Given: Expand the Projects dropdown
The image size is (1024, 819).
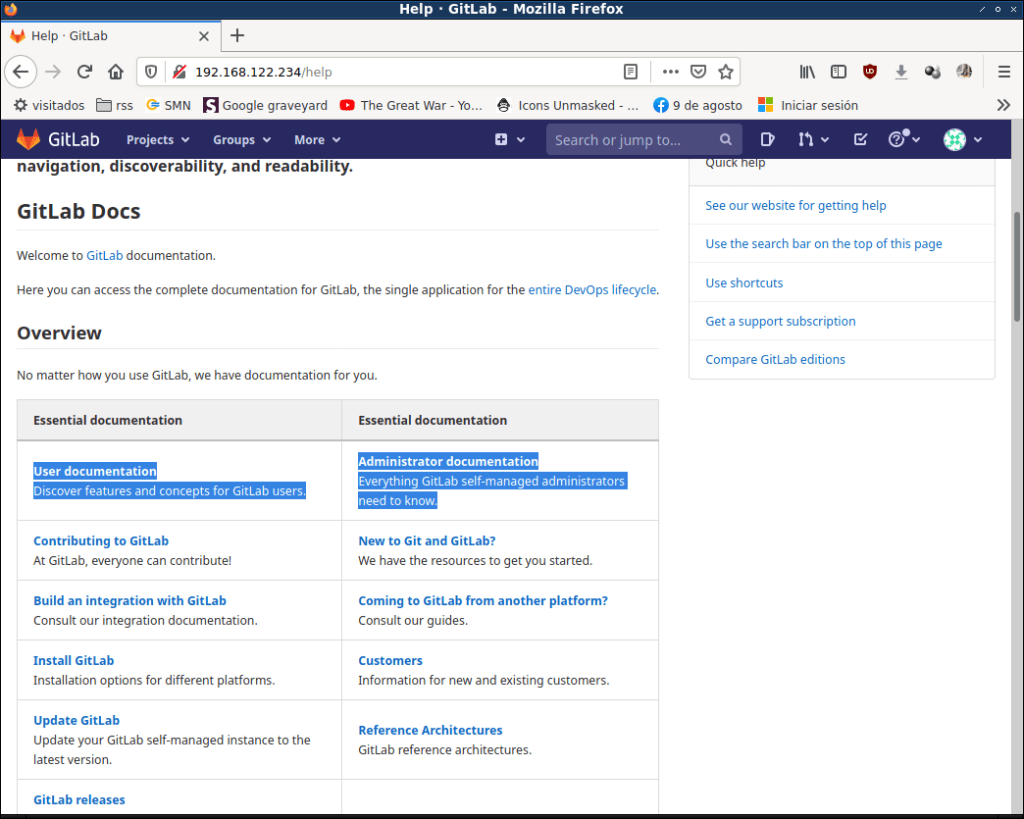Looking at the screenshot, I should click(x=157, y=140).
